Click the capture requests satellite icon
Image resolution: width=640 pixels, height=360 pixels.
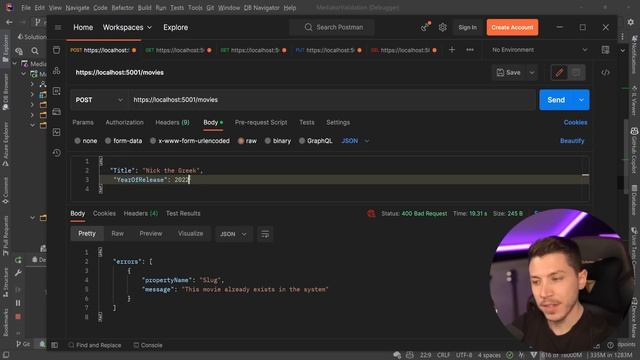[x=425, y=27]
